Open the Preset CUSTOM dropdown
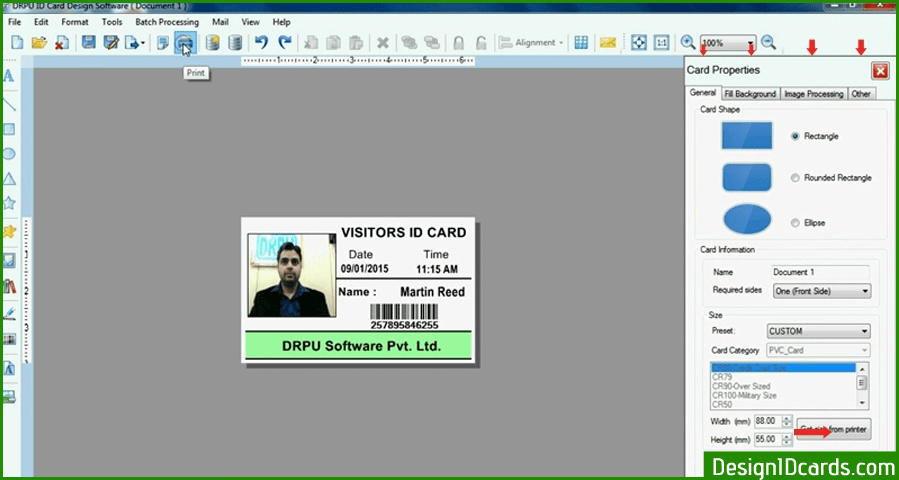 pos(818,331)
